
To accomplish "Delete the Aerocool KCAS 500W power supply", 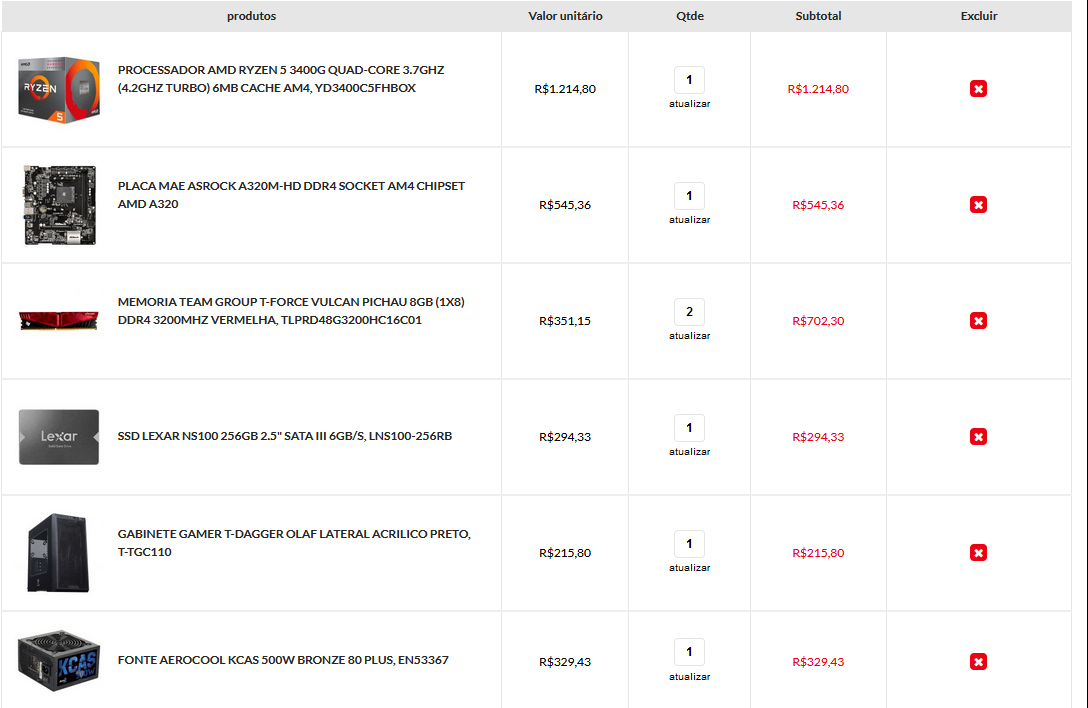I will tap(978, 661).
